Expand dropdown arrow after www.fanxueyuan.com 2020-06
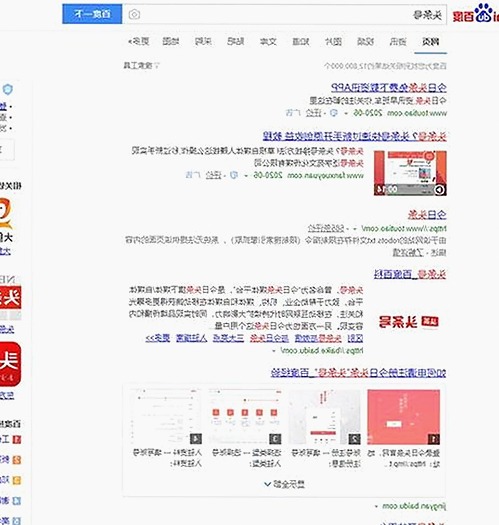Viewport: 499px width, 525px height. 246,176
